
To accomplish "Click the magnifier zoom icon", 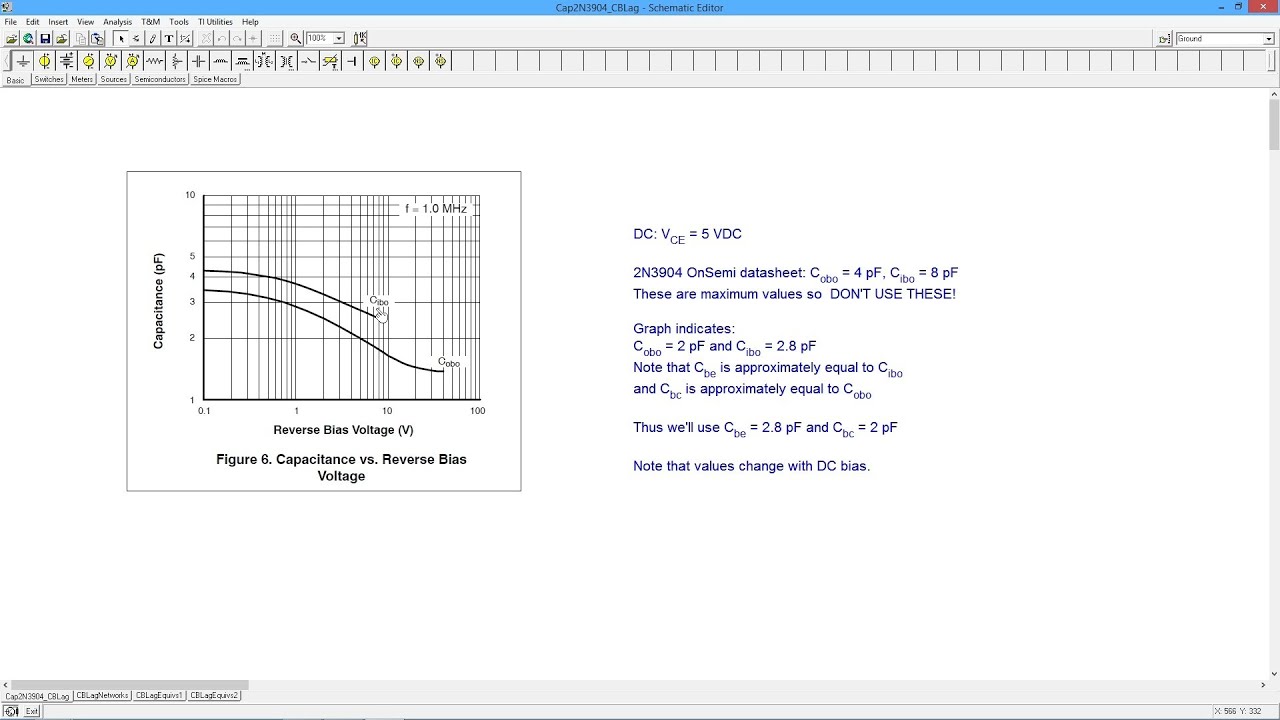I will pos(296,39).
